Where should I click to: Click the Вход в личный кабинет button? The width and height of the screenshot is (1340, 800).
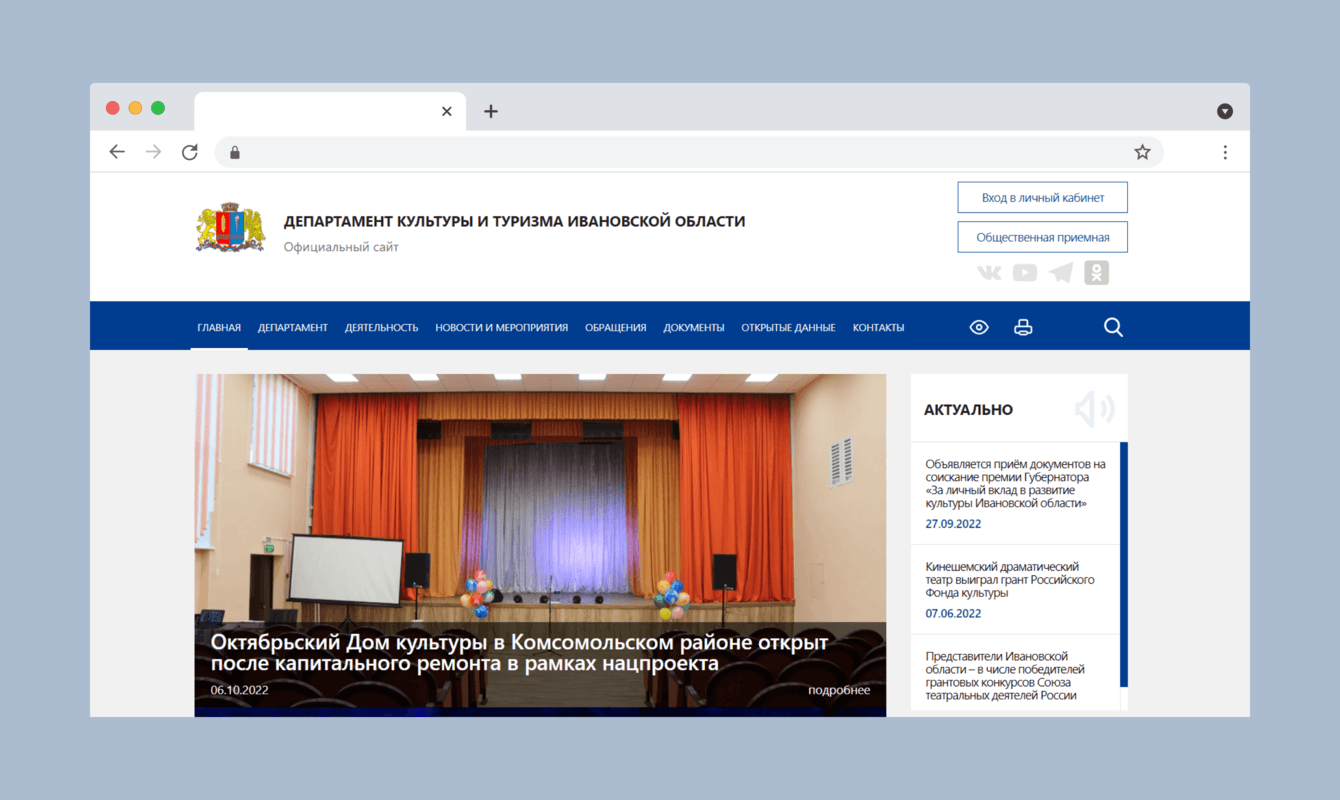(1042, 197)
